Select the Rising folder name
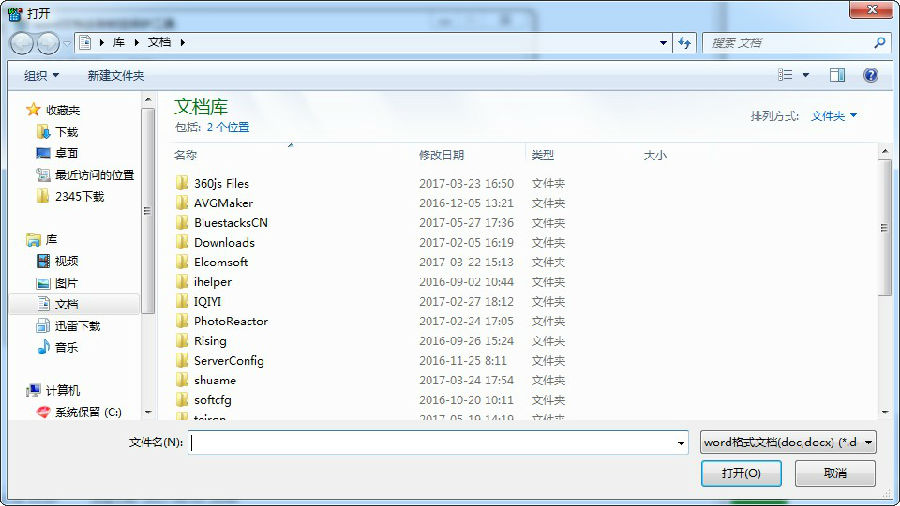 point(210,341)
